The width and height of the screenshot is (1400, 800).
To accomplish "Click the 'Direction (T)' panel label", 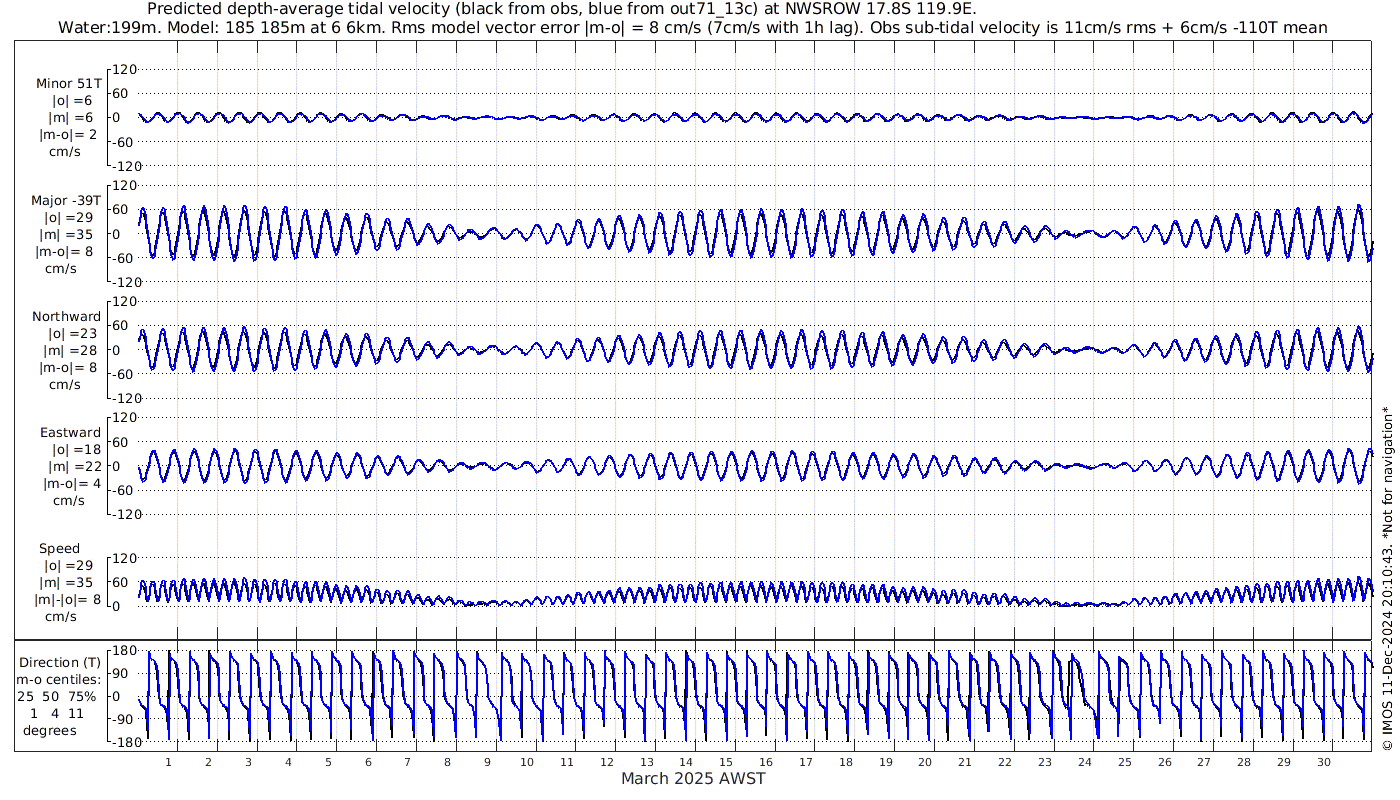I will click(62, 663).
